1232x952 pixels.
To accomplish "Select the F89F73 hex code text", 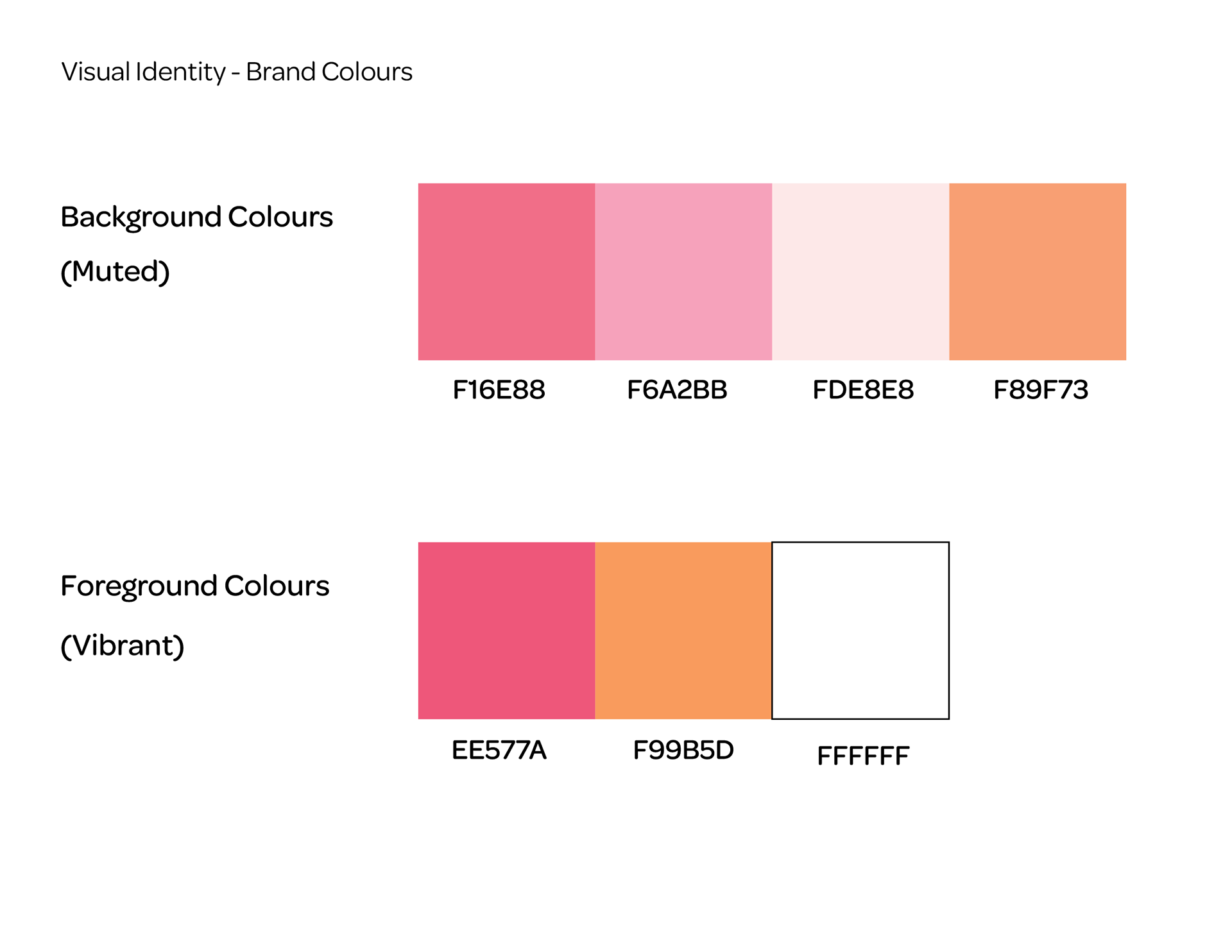I will (x=1041, y=390).
